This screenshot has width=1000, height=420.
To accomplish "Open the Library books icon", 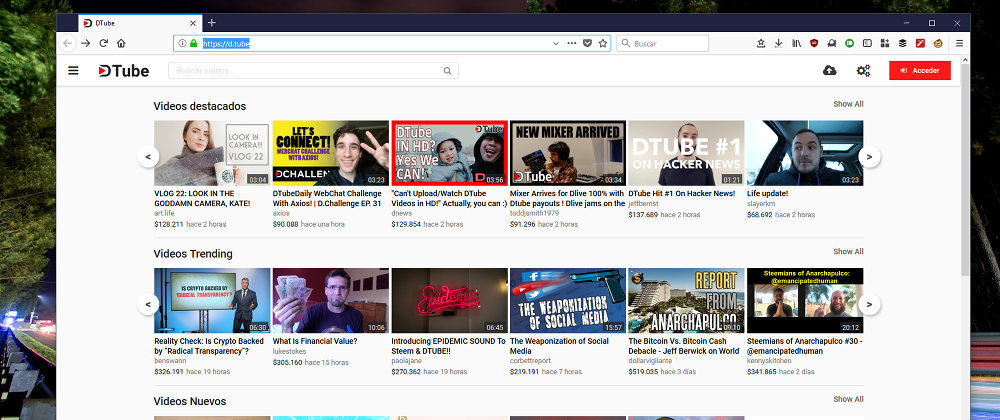I will (x=797, y=43).
